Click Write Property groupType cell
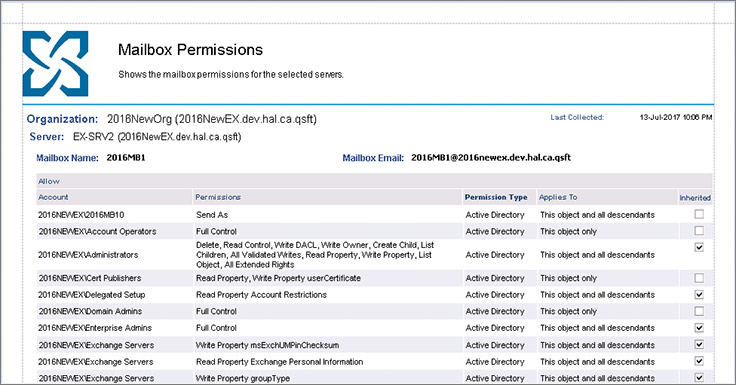736x385 pixels. click(243, 378)
